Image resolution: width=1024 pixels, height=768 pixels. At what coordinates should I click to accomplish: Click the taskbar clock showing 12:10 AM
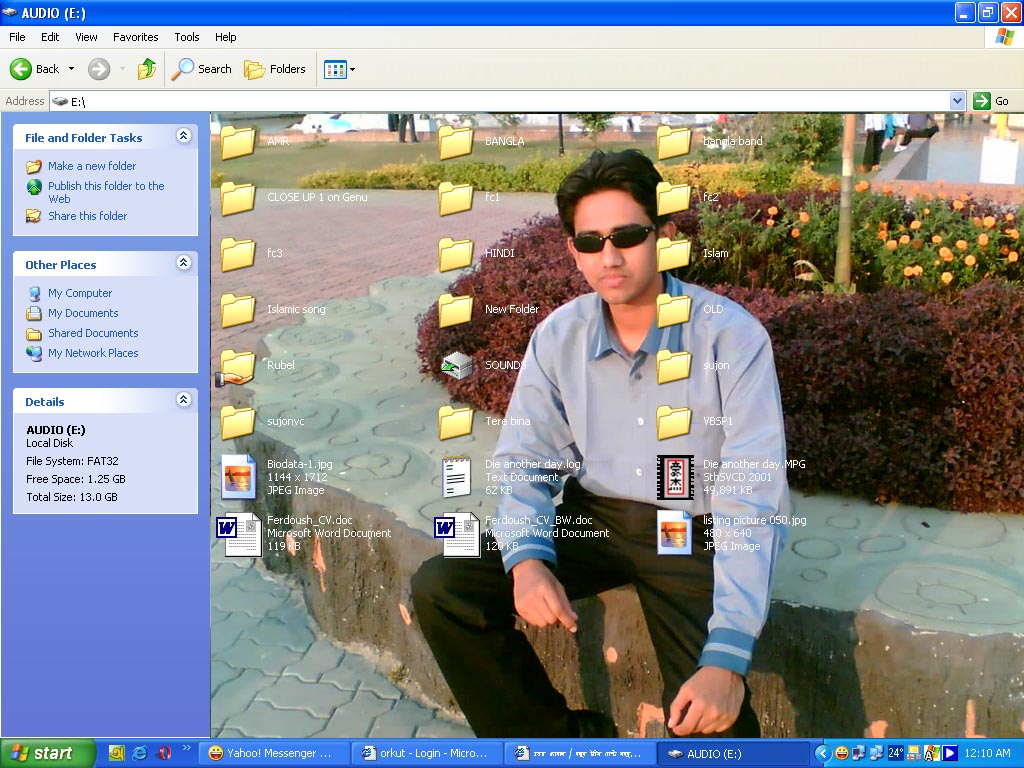(987, 754)
